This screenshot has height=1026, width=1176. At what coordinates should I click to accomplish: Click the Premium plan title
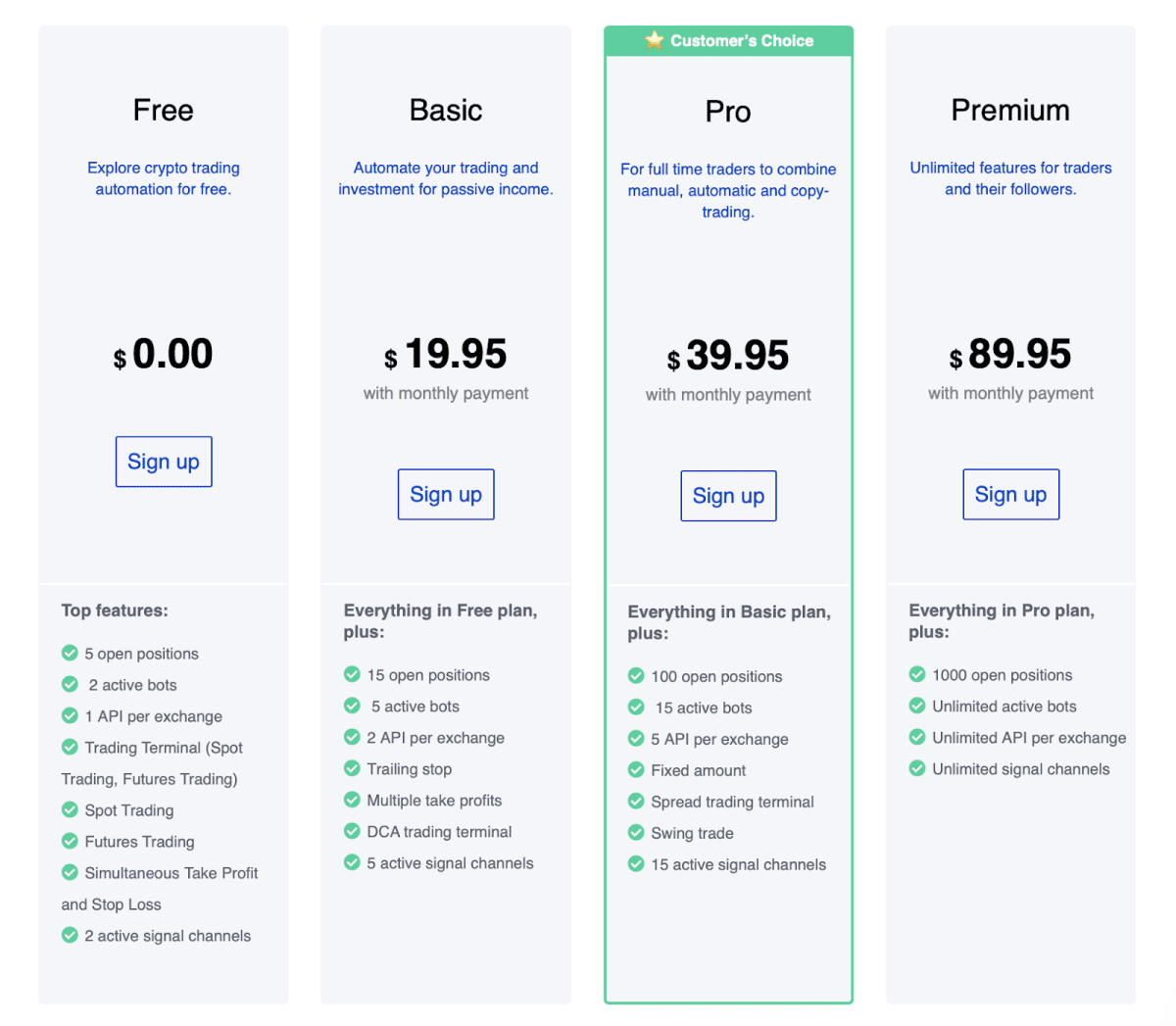1010,110
